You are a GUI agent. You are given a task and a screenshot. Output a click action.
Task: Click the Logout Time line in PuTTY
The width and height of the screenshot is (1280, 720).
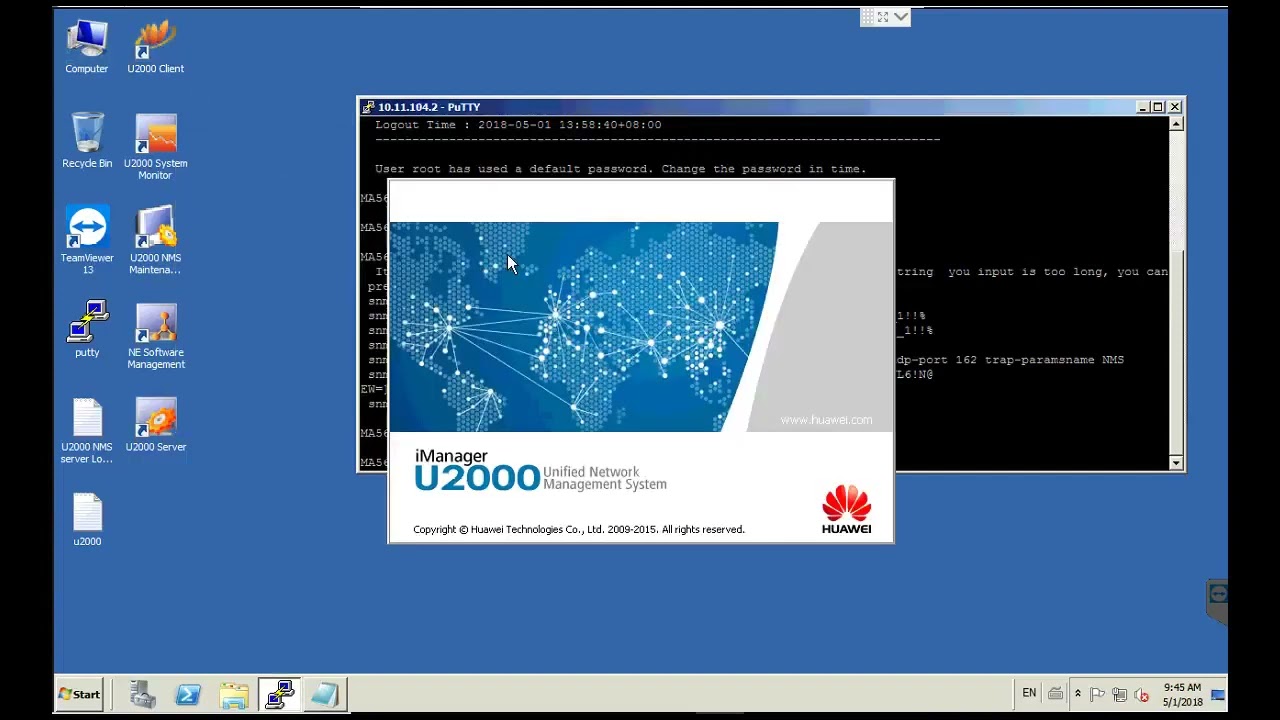pyautogui.click(x=518, y=125)
